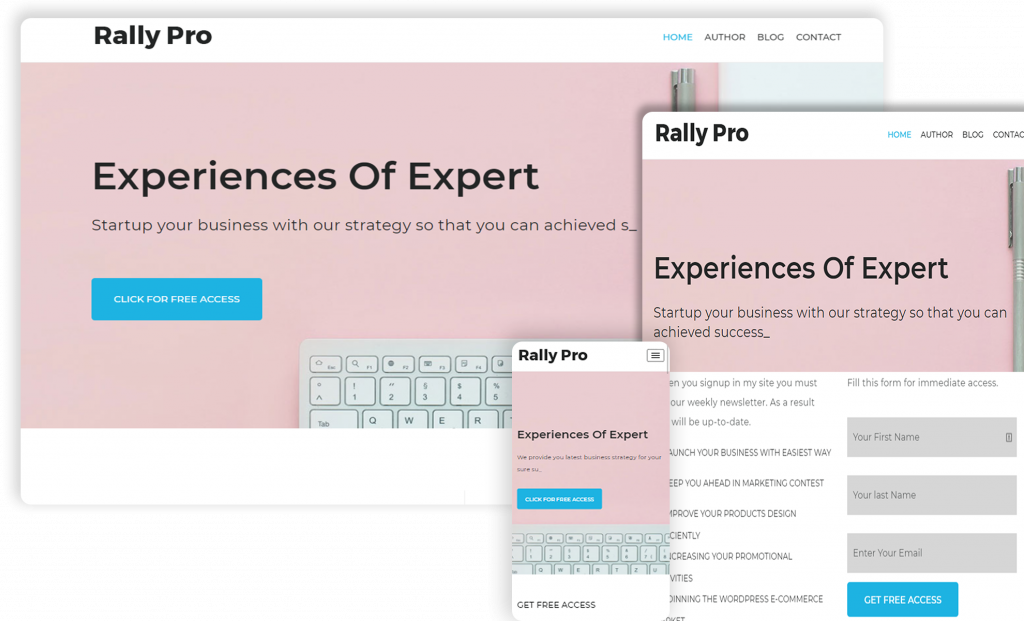Open BLOG in desktop preview navigation
1024x621 pixels.
[x=770, y=37]
